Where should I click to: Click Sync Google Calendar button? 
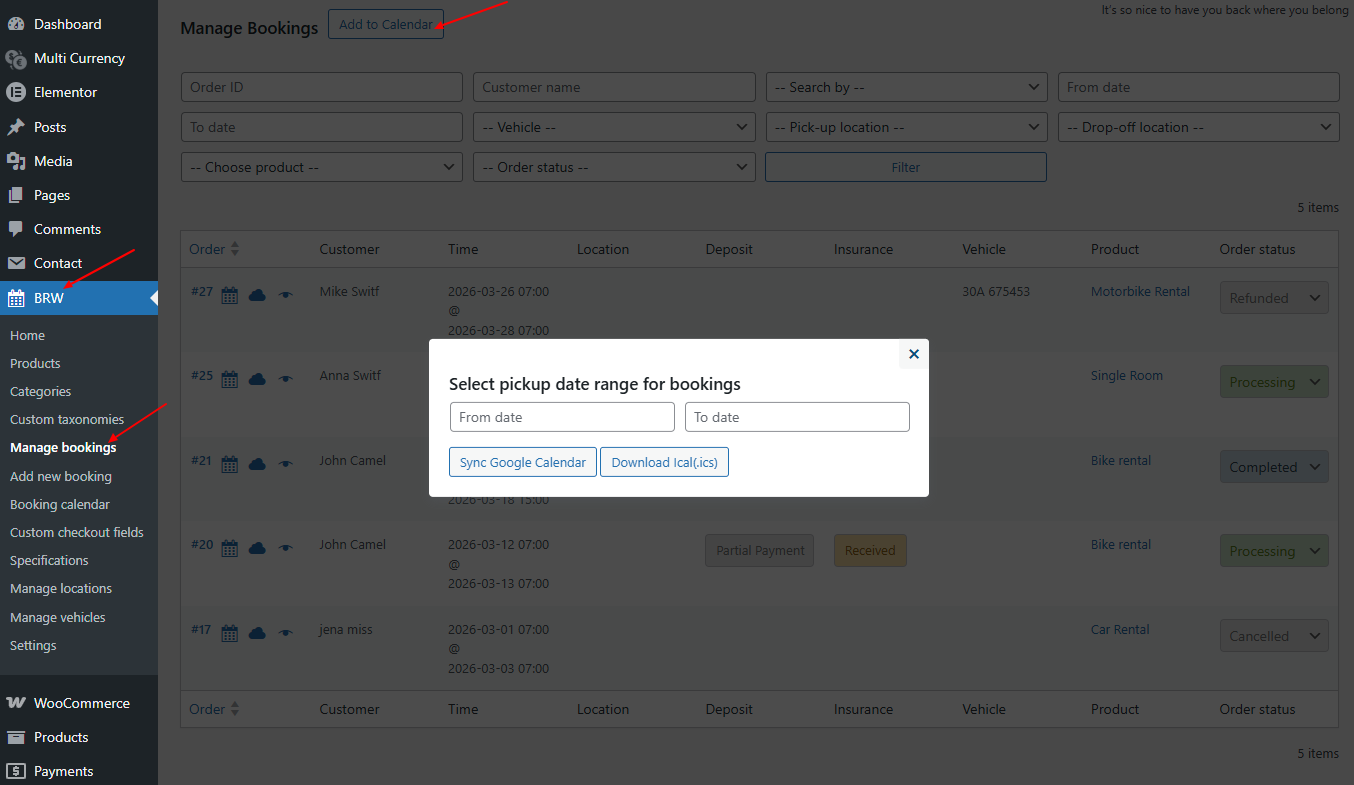(522, 462)
